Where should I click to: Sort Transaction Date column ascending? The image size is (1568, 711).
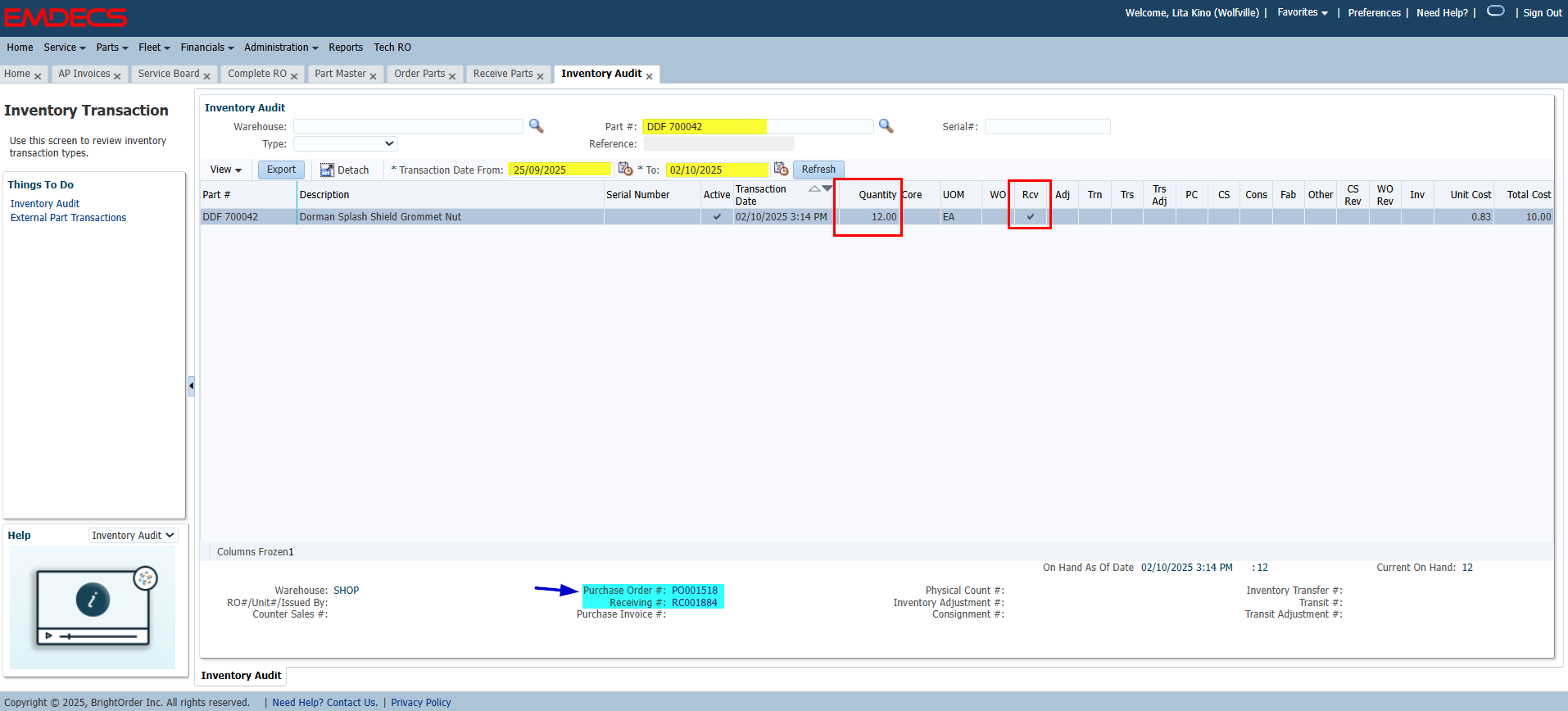point(813,188)
